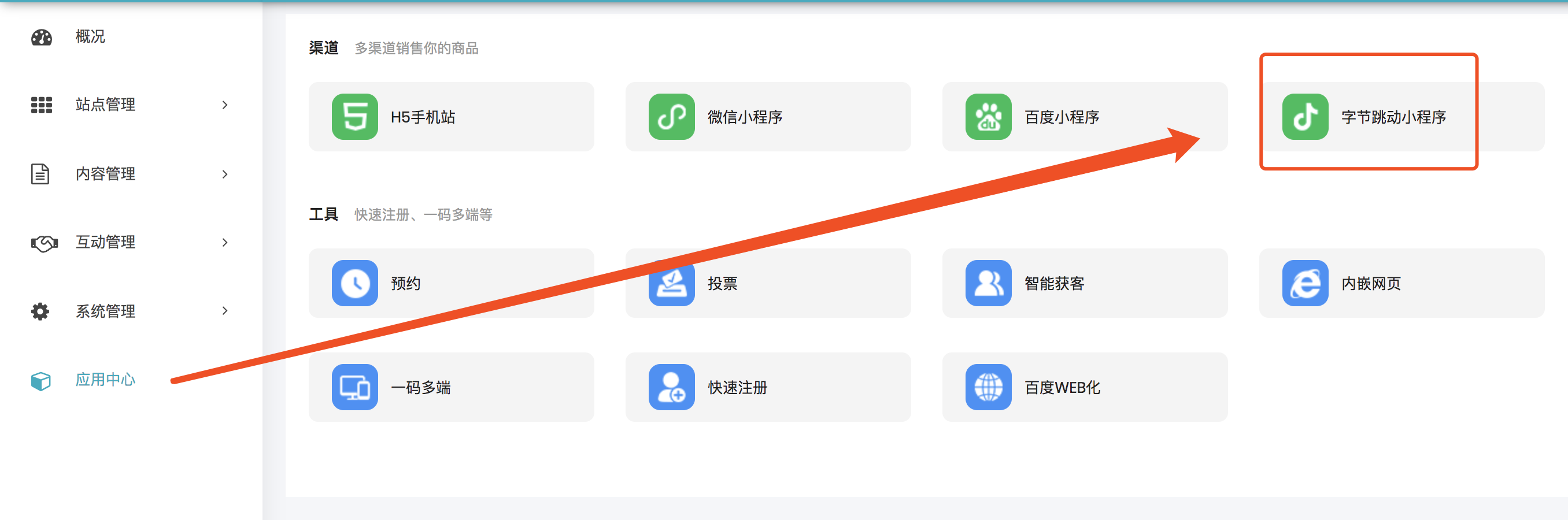
Task: Select the 站点管理 menu label
Action: [x=105, y=105]
